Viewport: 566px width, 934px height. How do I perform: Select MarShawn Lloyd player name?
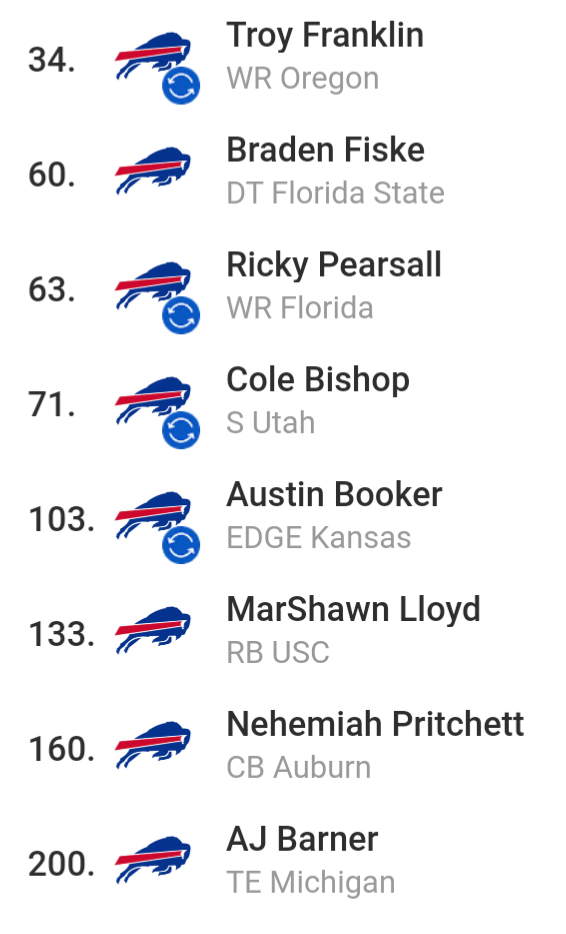(x=353, y=611)
